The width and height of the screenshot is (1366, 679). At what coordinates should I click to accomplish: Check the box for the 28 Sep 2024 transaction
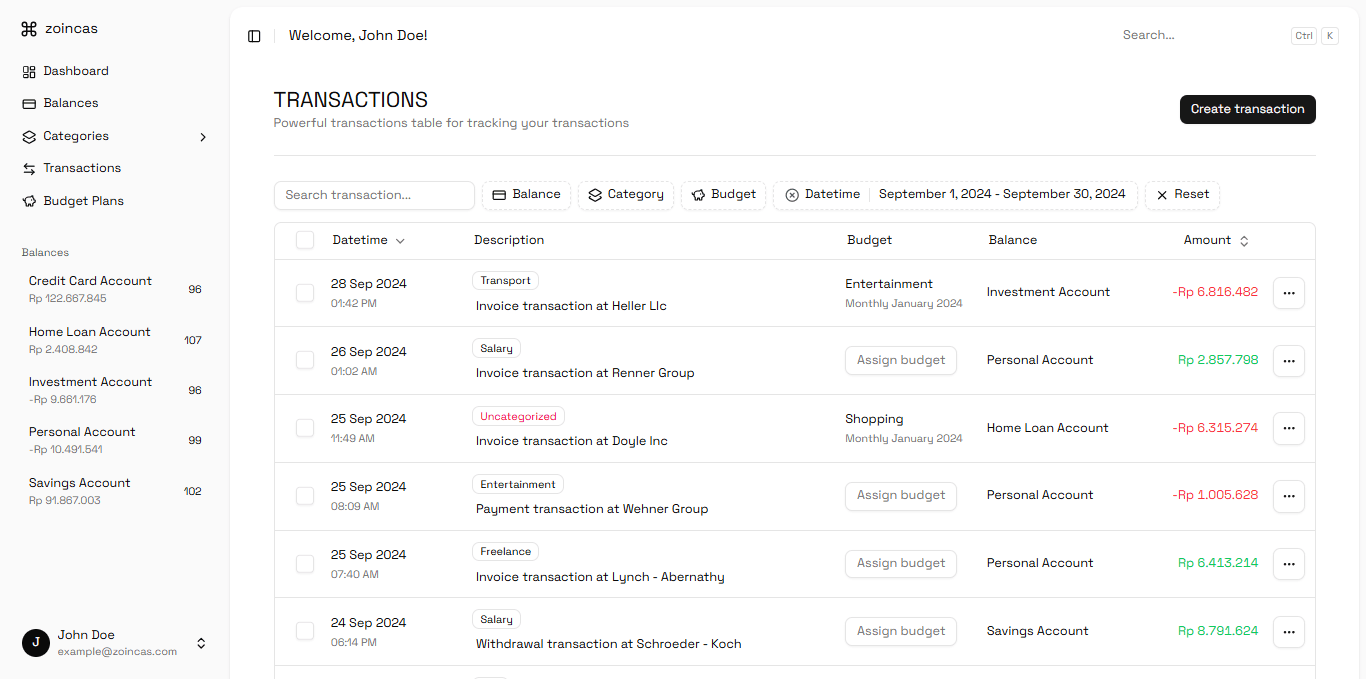click(305, 293)
